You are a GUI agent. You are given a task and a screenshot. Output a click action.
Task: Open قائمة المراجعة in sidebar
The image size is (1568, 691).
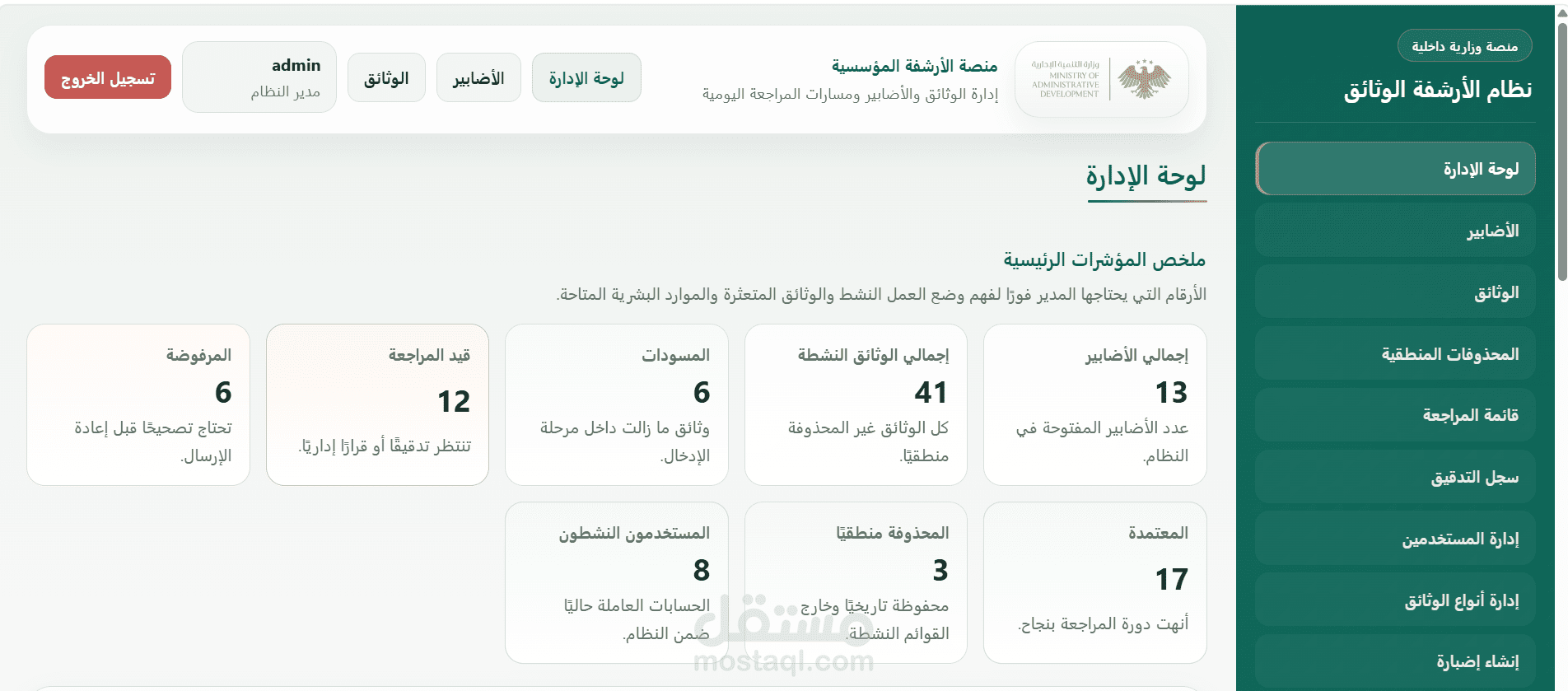point(1395,415)
